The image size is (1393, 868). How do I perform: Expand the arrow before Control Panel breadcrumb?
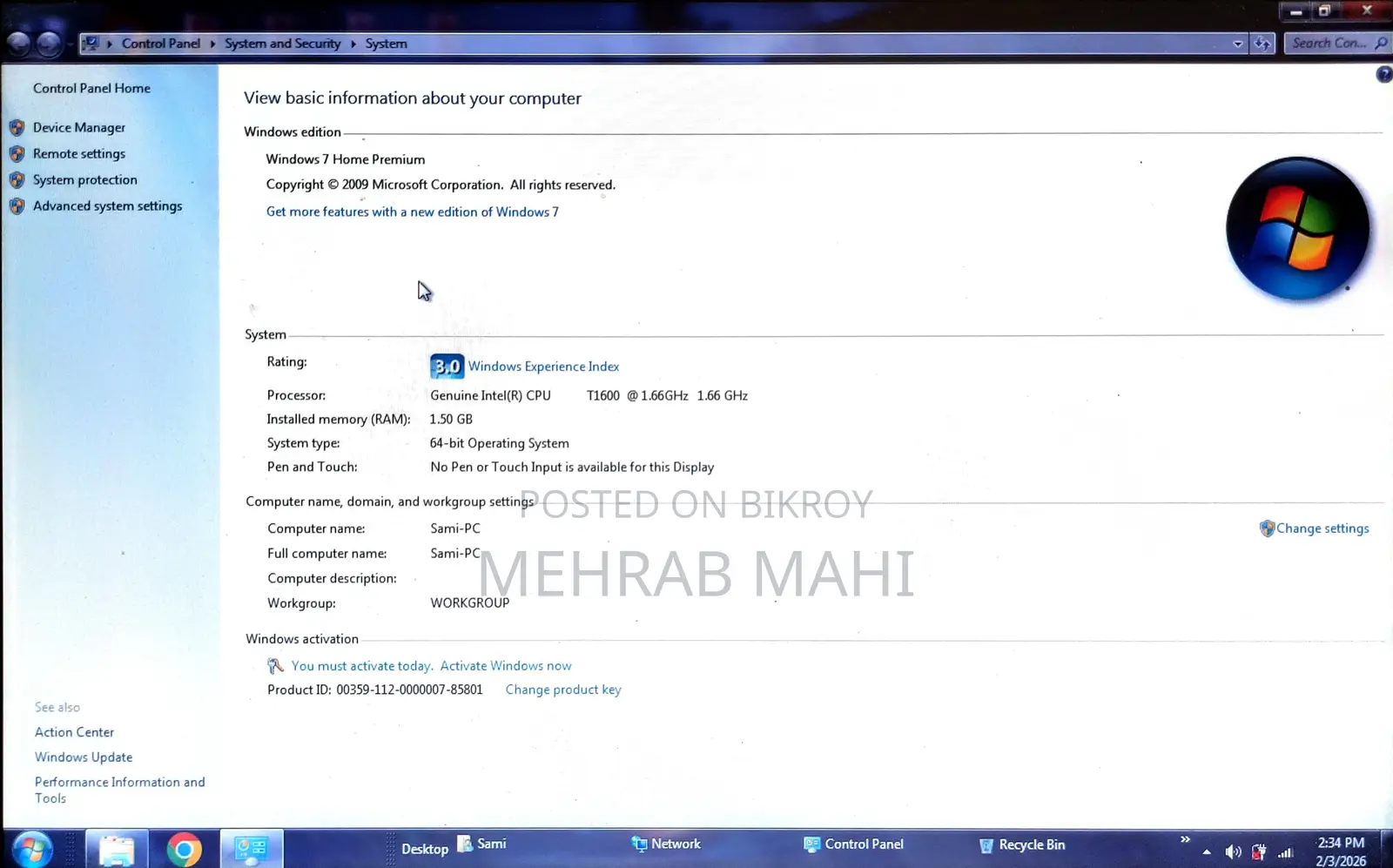coord(110,44)
